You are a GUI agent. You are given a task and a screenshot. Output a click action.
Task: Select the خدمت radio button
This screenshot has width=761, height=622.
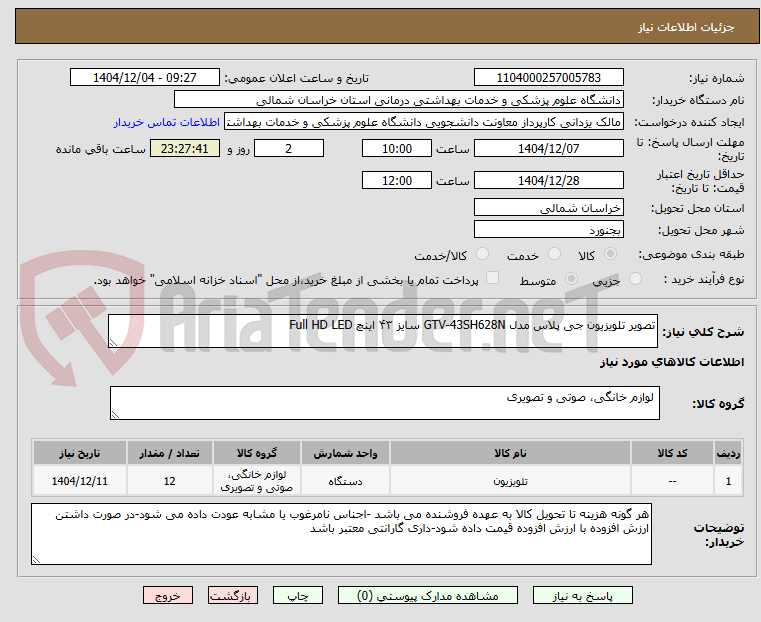(554, 254)
